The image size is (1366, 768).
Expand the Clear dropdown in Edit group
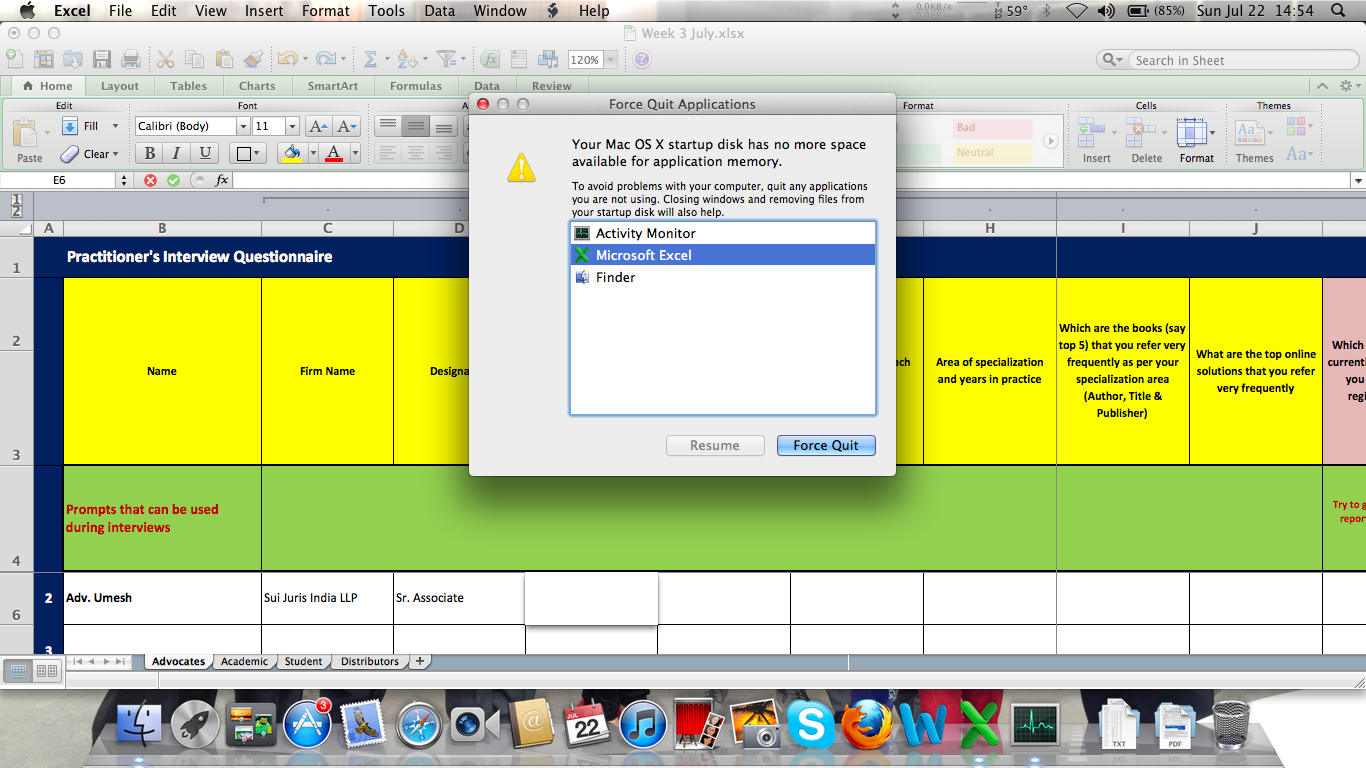115,154
